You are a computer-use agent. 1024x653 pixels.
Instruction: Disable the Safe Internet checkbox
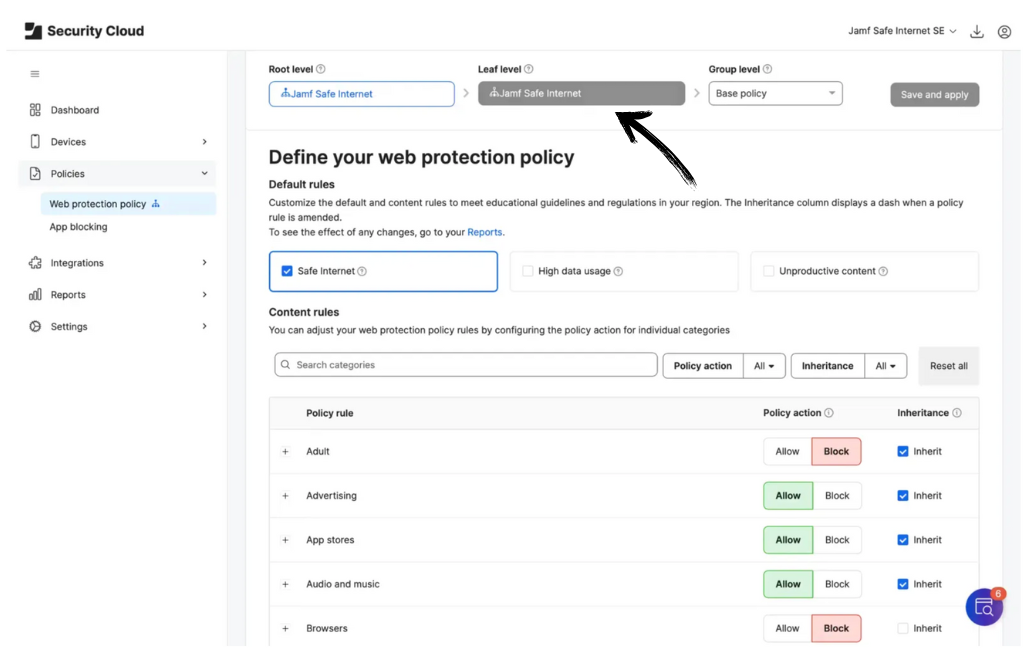click(x=285, y=270)
